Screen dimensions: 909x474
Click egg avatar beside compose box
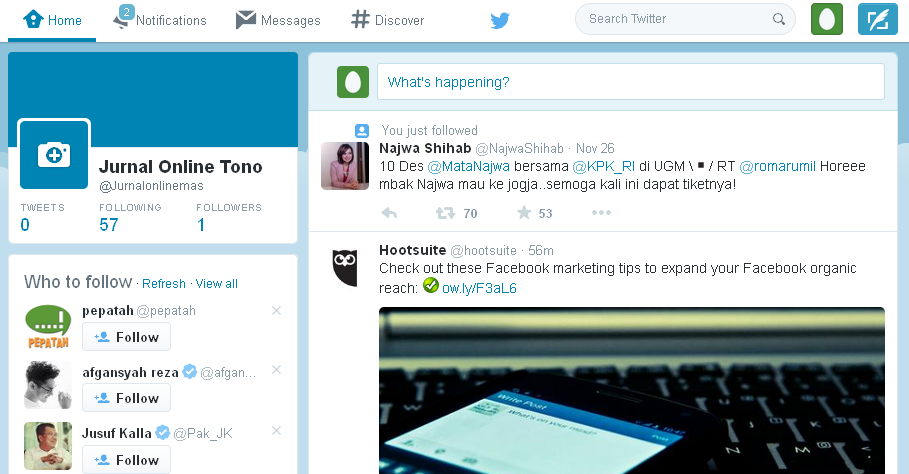pos(353,82)
